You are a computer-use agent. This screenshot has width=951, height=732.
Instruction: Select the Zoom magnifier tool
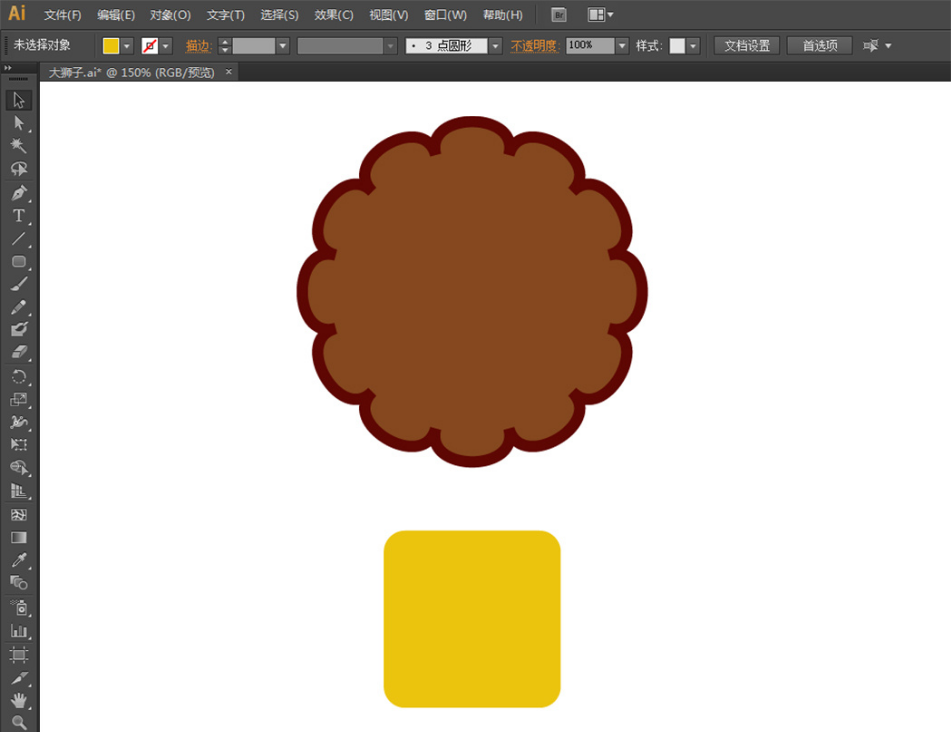[x=18, y=722]
